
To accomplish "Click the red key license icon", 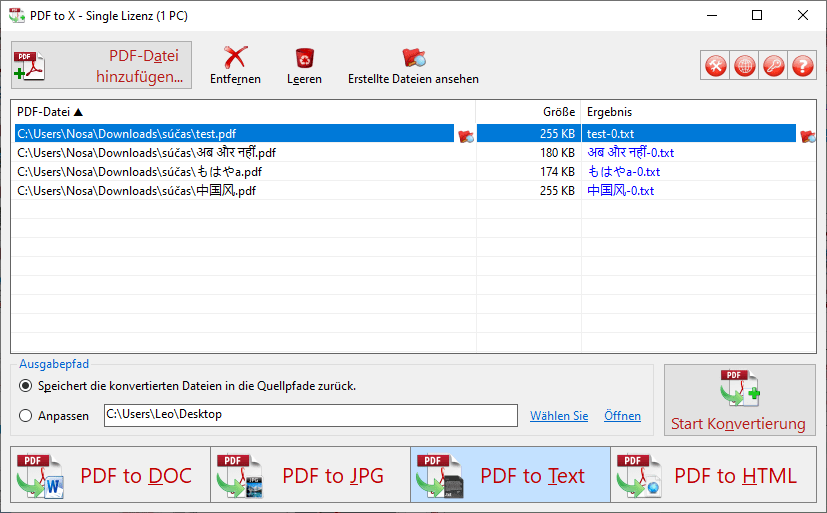I will 774,66.
